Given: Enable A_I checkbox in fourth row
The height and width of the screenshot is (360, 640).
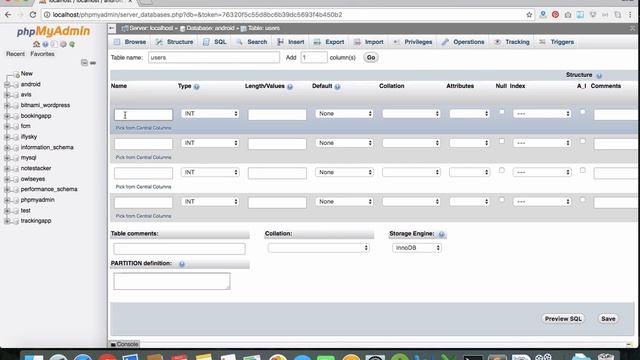Looking at the screenshot, I should coord(582,200).
